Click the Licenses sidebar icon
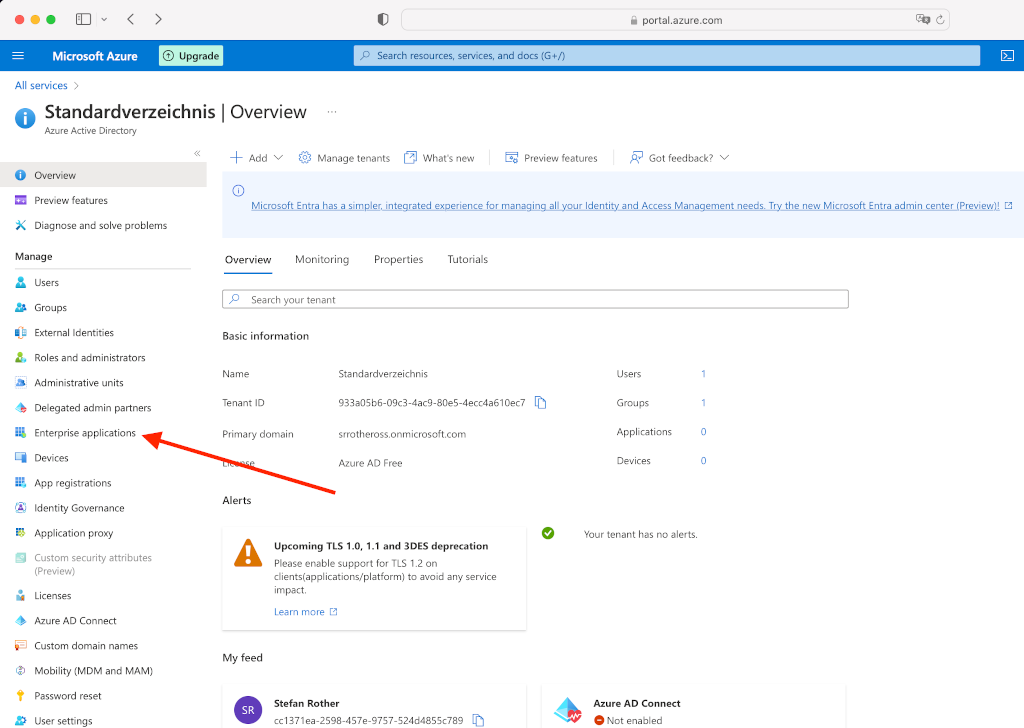The image size is (1024, 728). [x=20, y=595]
